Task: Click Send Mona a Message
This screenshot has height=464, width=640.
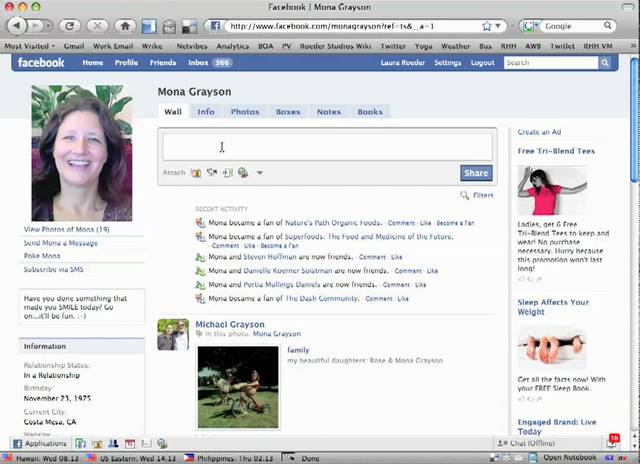Action: (60, 243)
